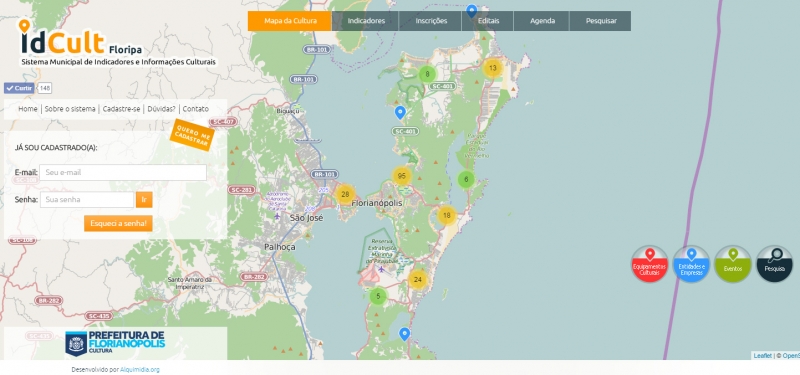This screenshot has height=375, width=800.
Task: Open the Indicadores tab
Action: [x=366, y=21]
